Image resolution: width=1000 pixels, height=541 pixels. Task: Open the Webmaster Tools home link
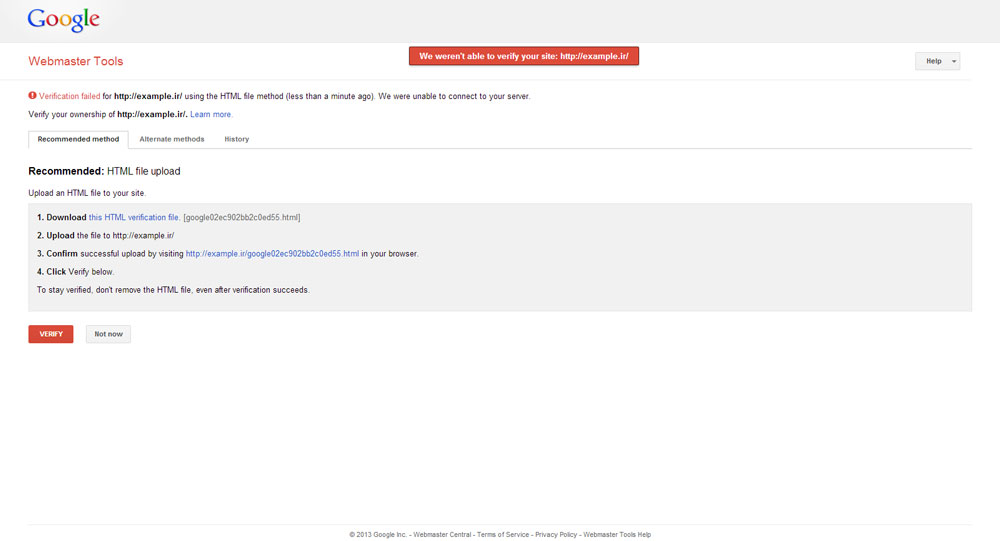[x=75, y=61]
